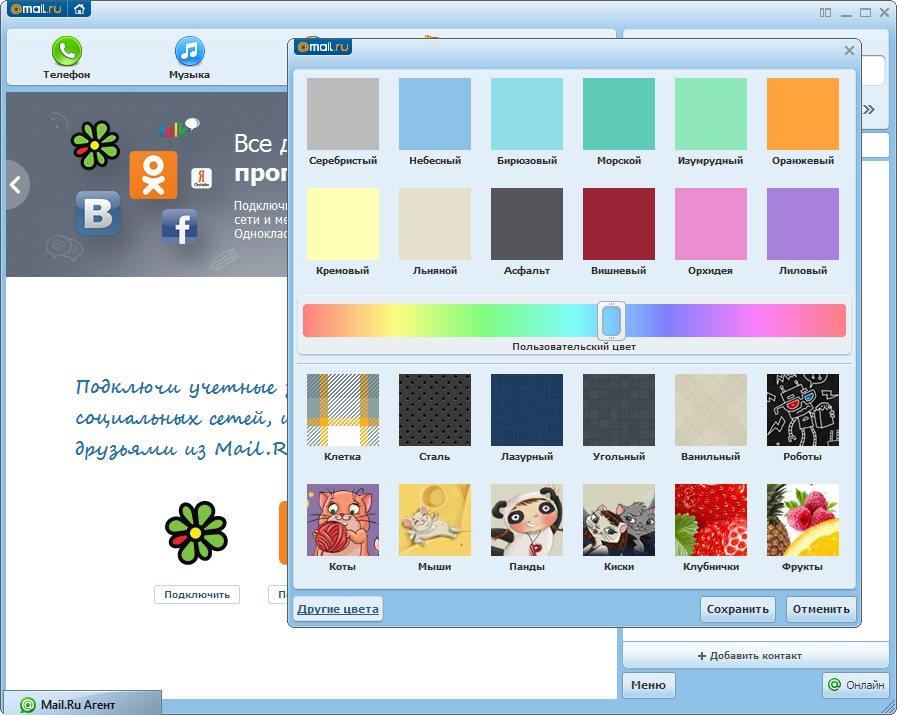Click the custom color rainbow slider handle

pyautogui.click(x=611, y=320)
